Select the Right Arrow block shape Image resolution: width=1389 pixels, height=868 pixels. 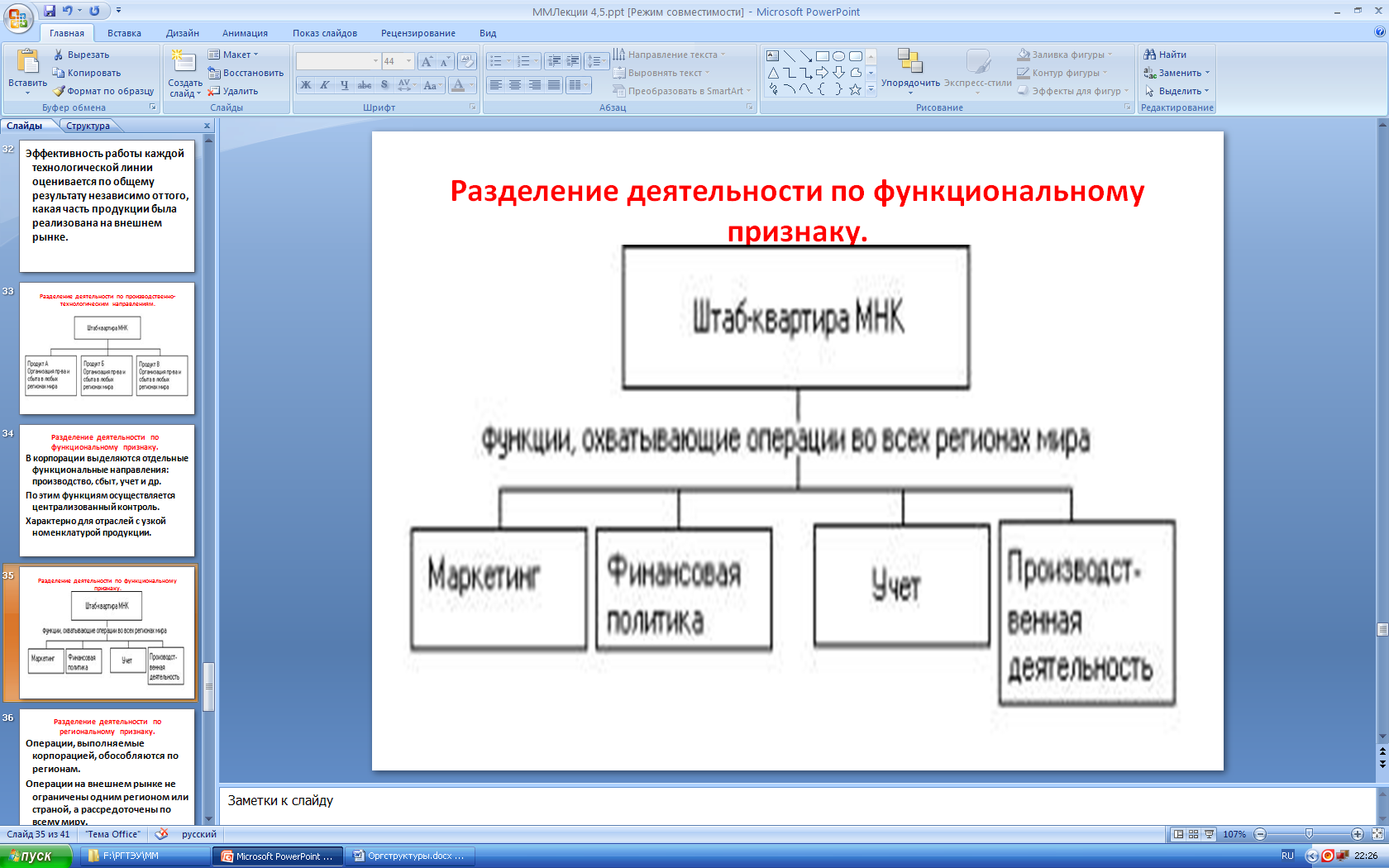tap(823, 73)
